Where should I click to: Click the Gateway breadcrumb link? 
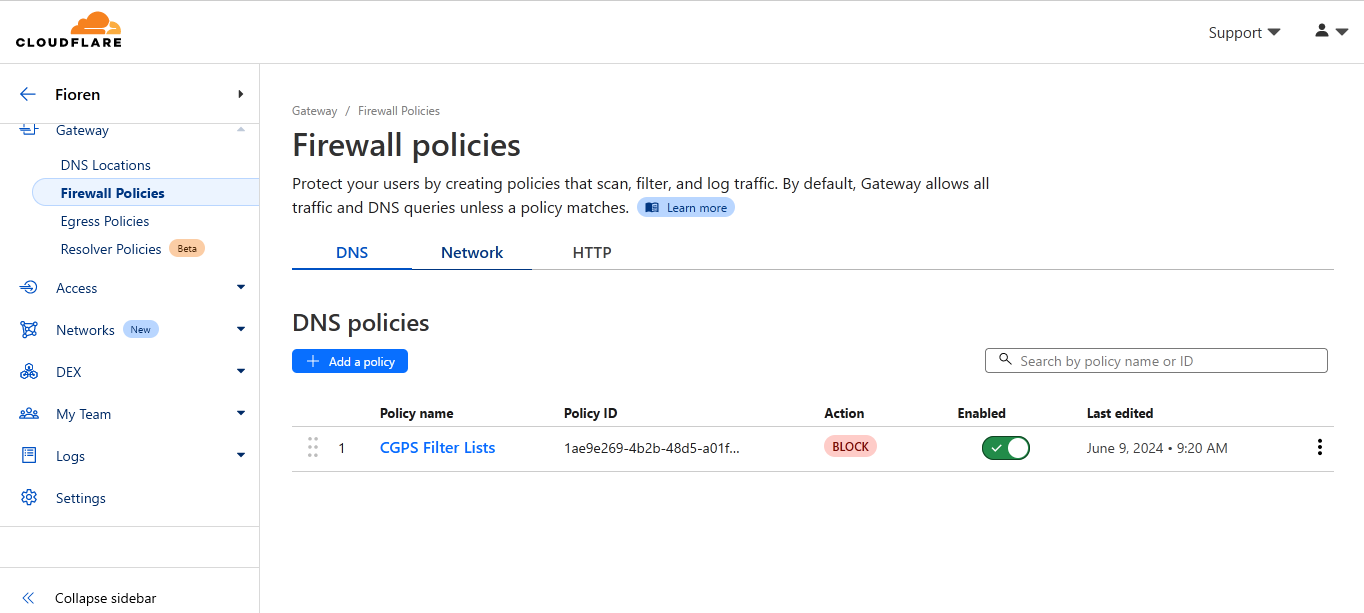coord(315,111)
